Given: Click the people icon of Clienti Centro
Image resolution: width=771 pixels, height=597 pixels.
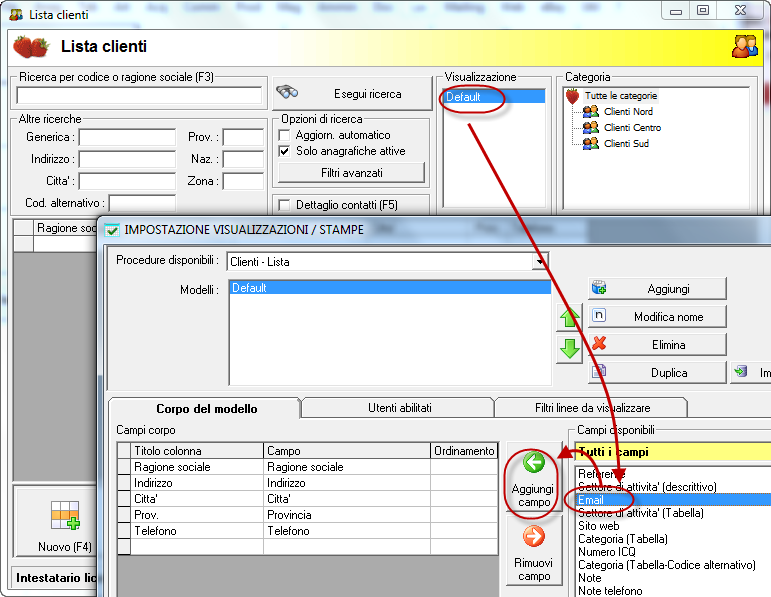Looking at the screenshot, I should click(591, 127).
